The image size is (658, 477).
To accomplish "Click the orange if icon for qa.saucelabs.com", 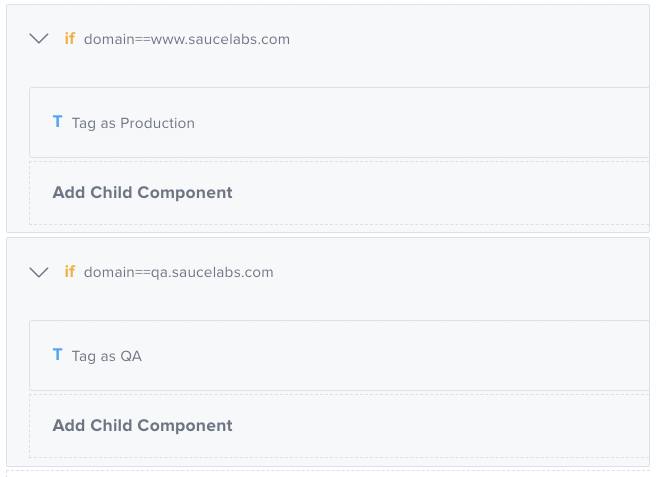I will pos(69,272).
